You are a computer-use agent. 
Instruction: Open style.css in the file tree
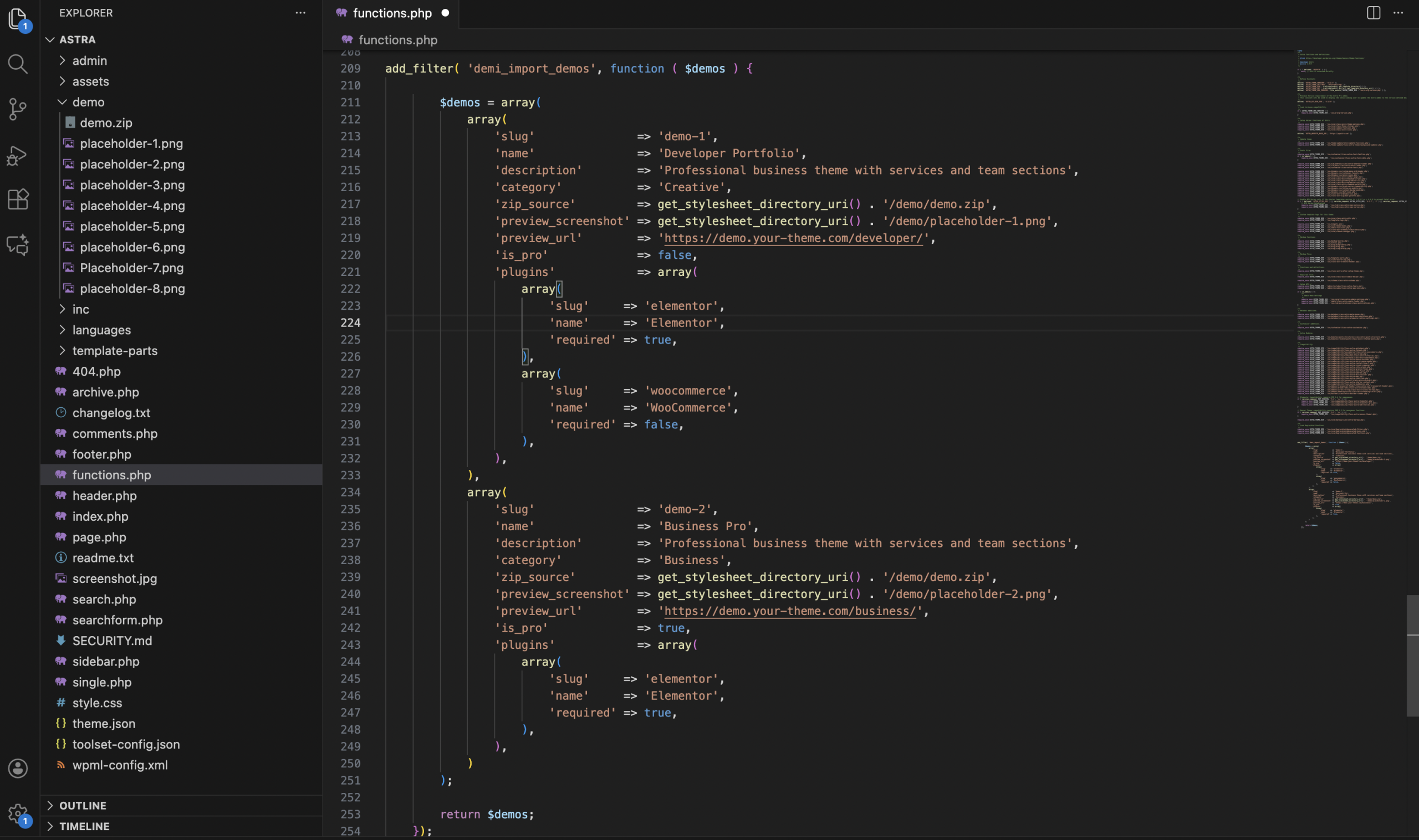click(x=97, y=703)
